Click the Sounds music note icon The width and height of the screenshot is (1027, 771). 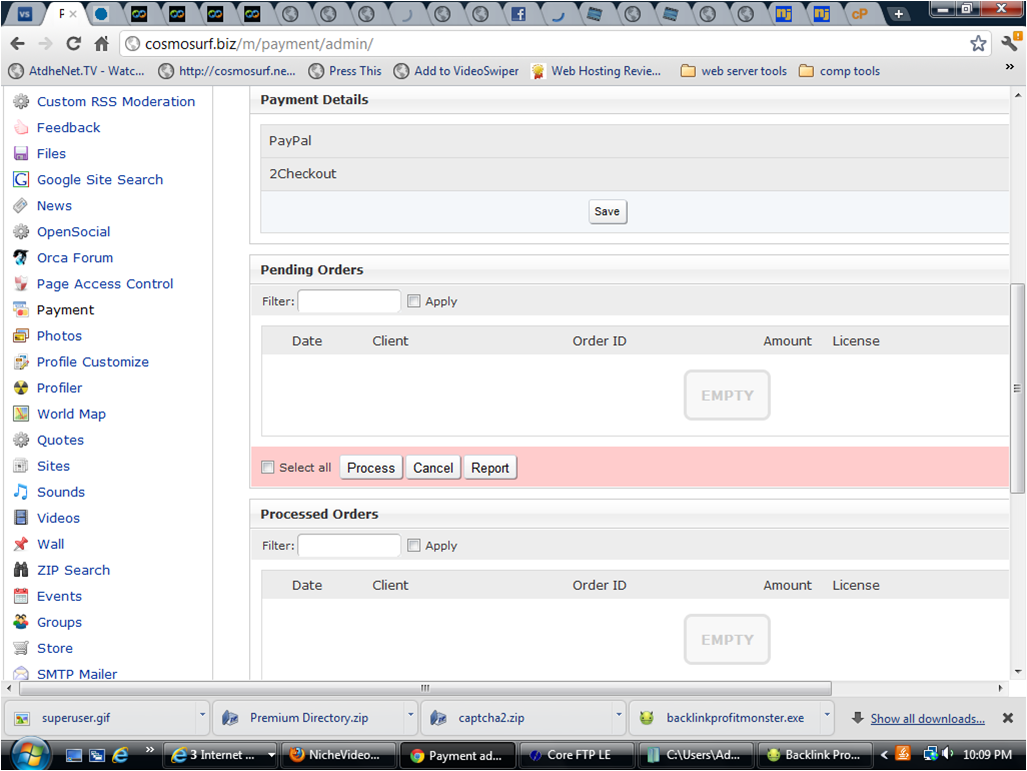(20, 492)
